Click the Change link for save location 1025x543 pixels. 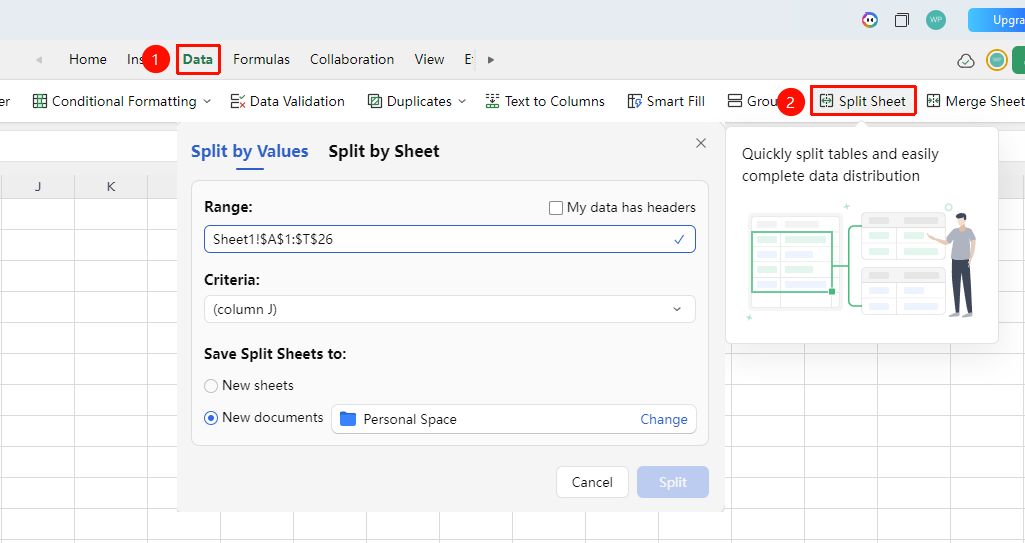point(664,420)
